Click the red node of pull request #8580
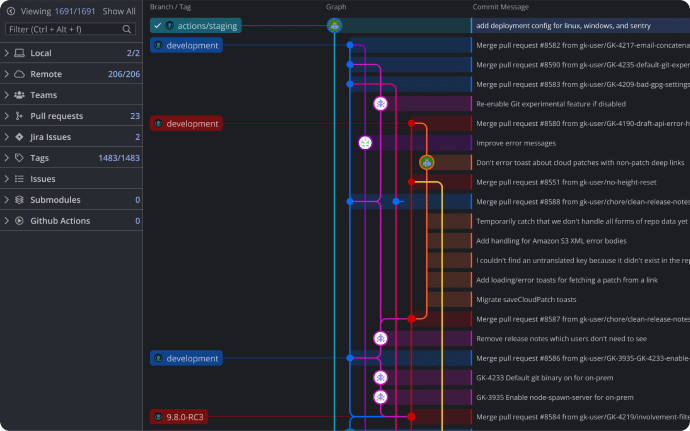The image size is (690, 431). (x=411, y=124)
